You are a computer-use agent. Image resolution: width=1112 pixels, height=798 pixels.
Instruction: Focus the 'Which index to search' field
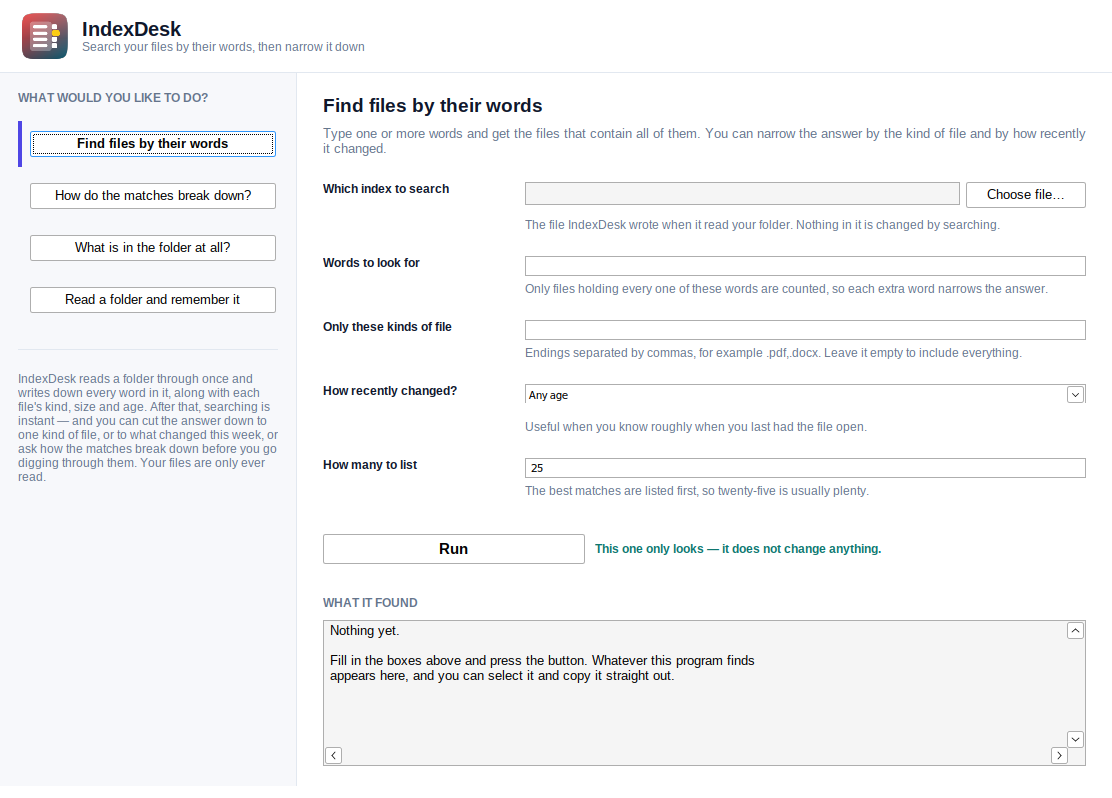[x=742, y=194]
